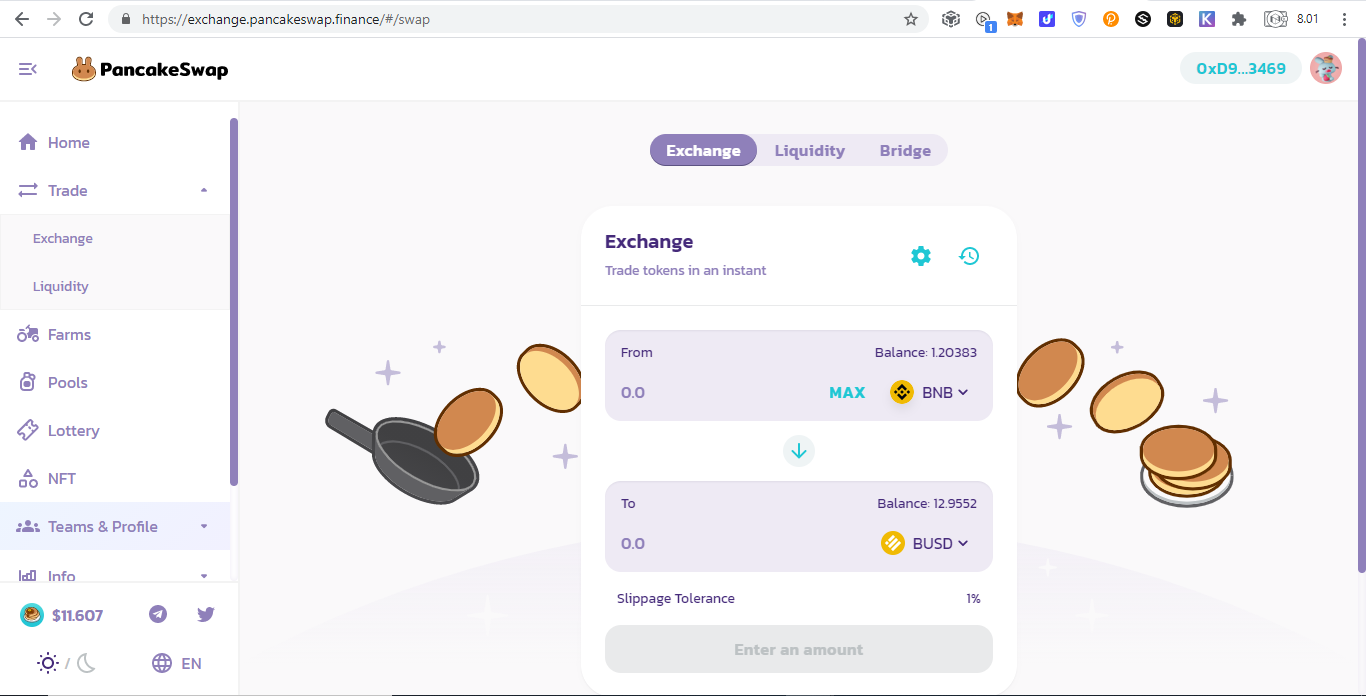
Task: Click MAX balance button
Action: (x=847, y=393)
